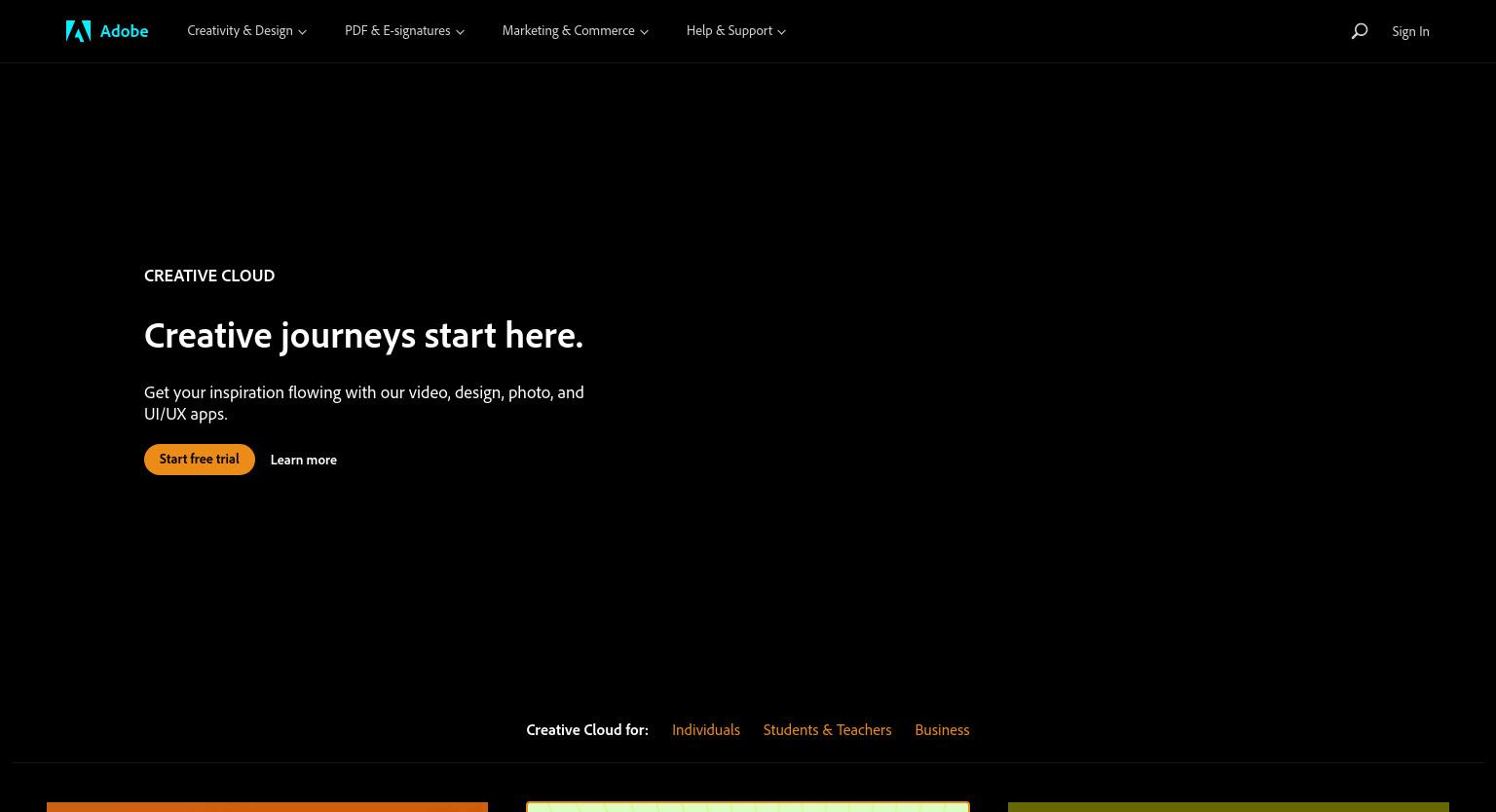Click the CREATIVE CLOUD heading text

point(209,276)
